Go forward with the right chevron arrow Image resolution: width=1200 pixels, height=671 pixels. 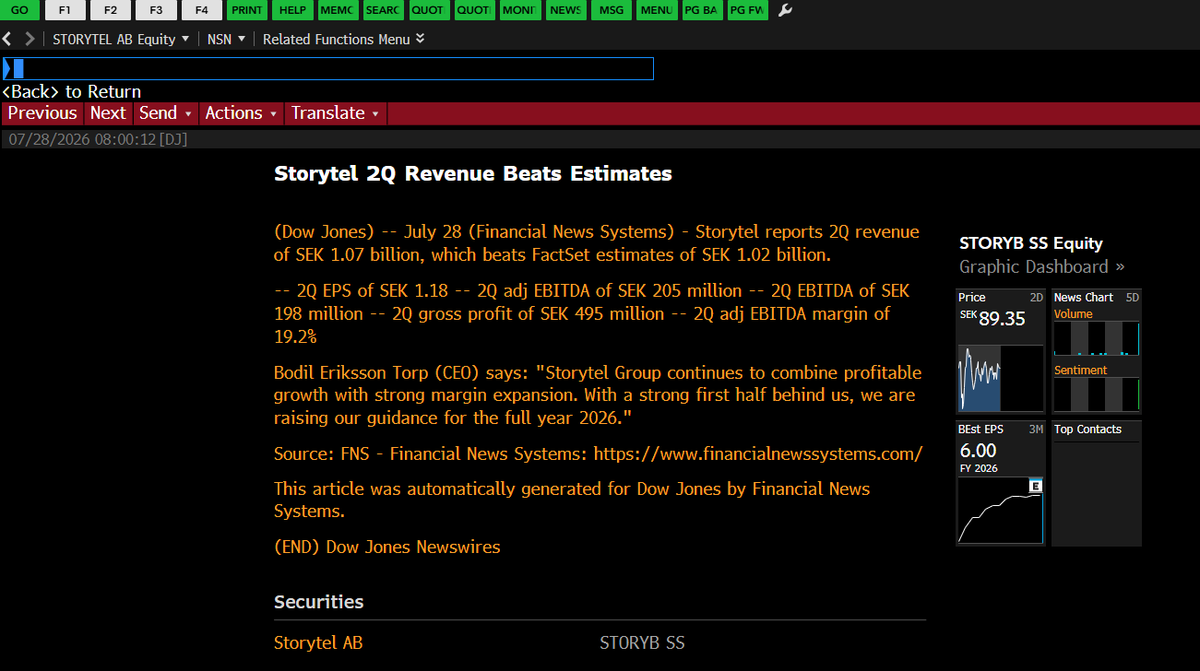[x=30, y=39]
